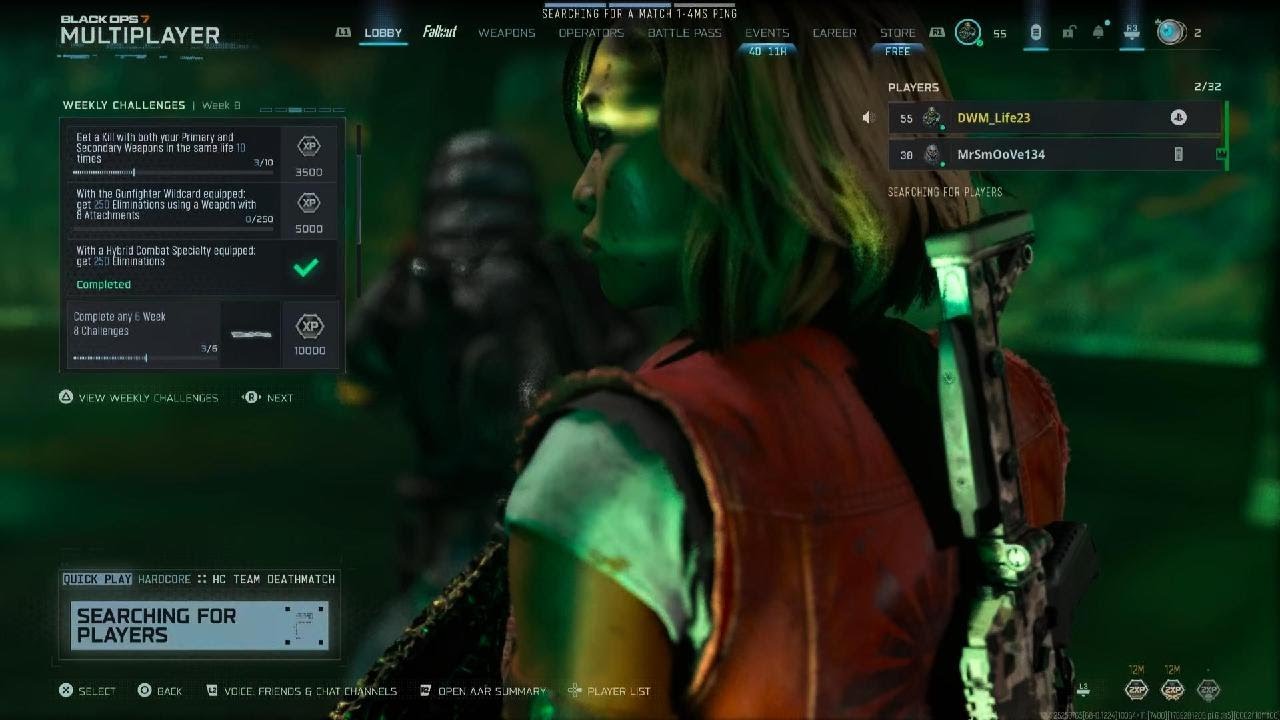Click the L1 bumper icon
Image resolution: width=1280 pixels, height=720 pixels.
click(x=344, y=33)
